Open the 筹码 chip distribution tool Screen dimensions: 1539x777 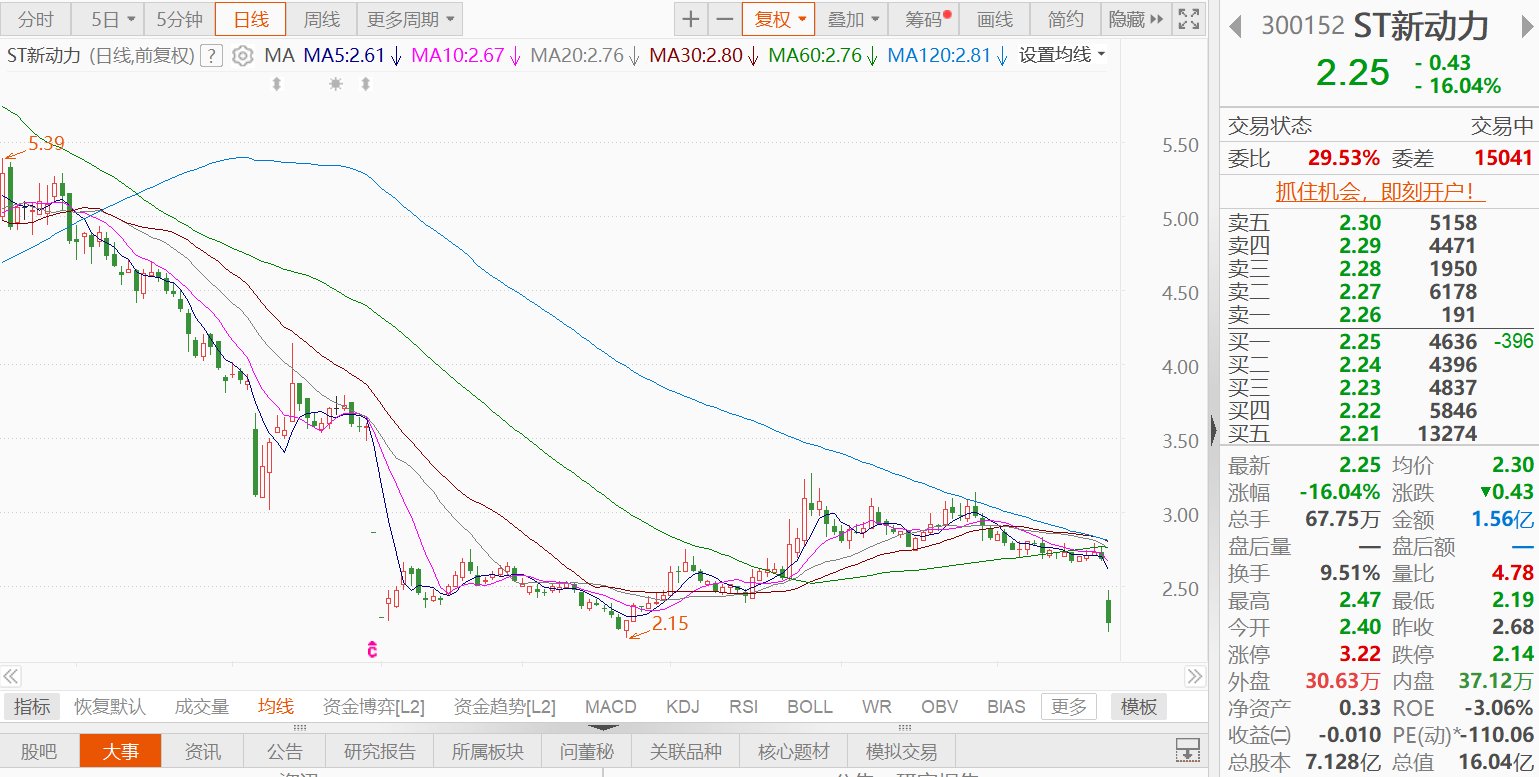922,19
